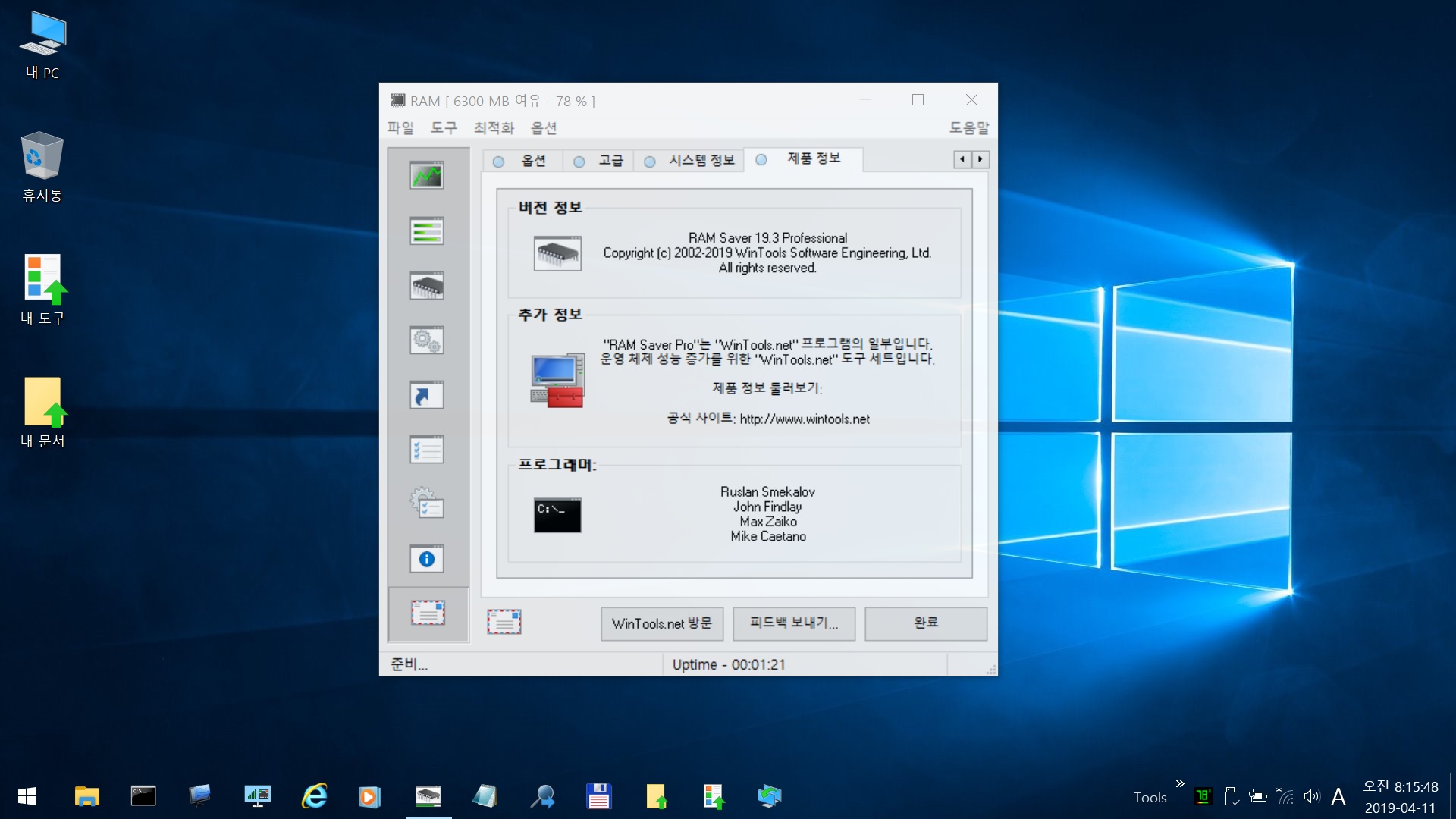Click the 완료 button
The width and height of the screenshot is (1456, 819).
point(926,623)
